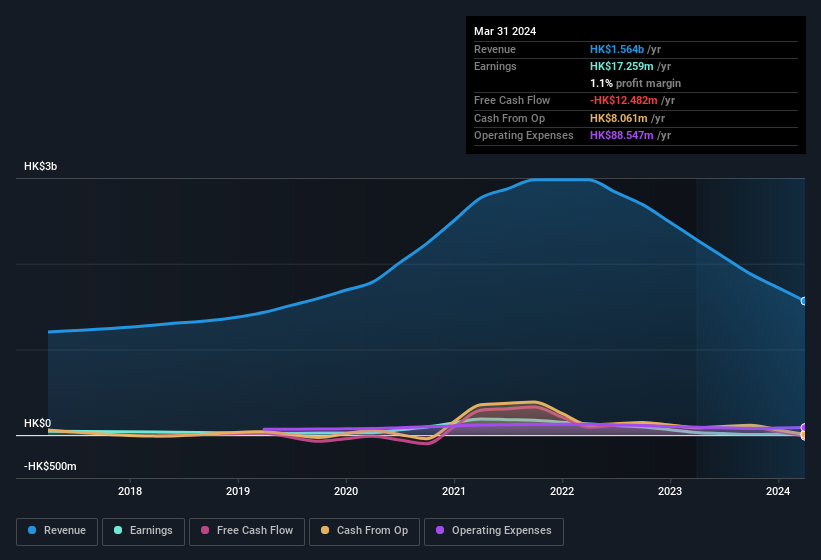The height and width of the screenshot is (560, 821).
Task: Click the Operating Expenses label in tooltip
Action: [524, 135]
